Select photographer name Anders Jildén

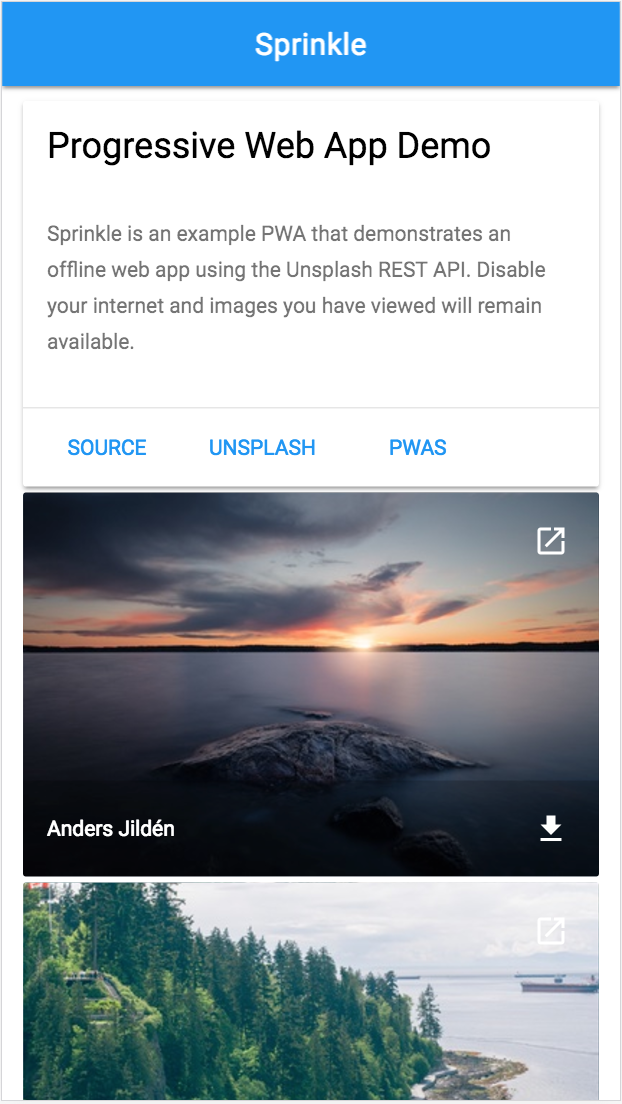(111, 829)
